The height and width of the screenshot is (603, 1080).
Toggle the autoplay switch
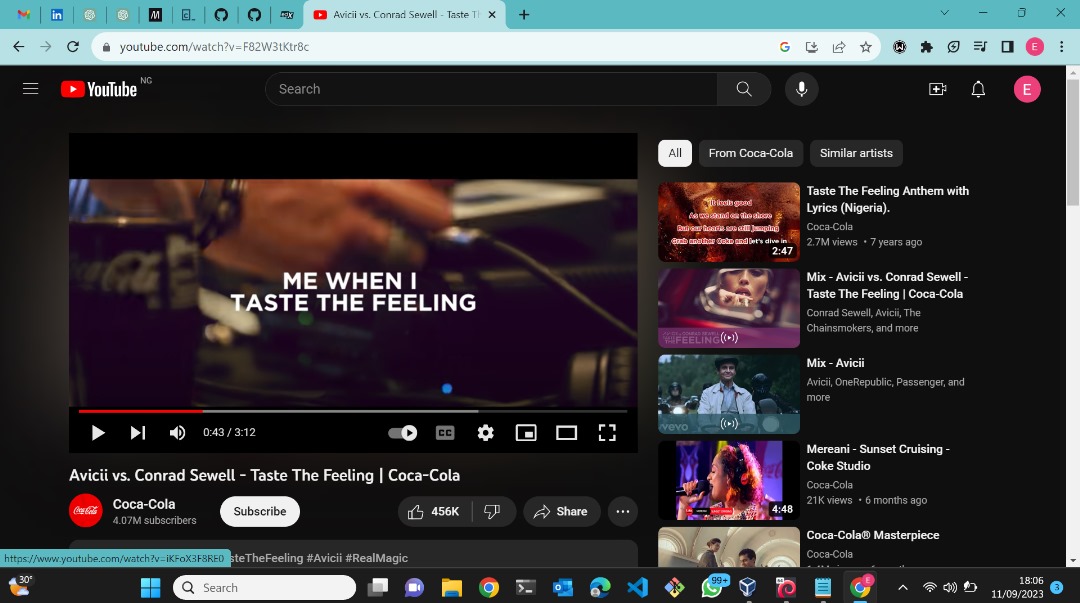[402, 433]
